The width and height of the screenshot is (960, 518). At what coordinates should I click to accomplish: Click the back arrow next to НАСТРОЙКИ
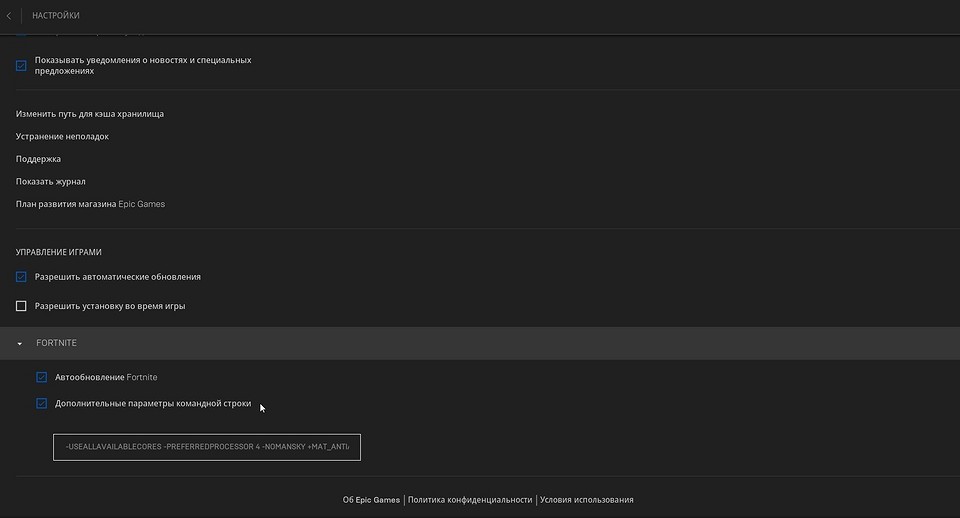pyautogui.click(x=9, y=16)
